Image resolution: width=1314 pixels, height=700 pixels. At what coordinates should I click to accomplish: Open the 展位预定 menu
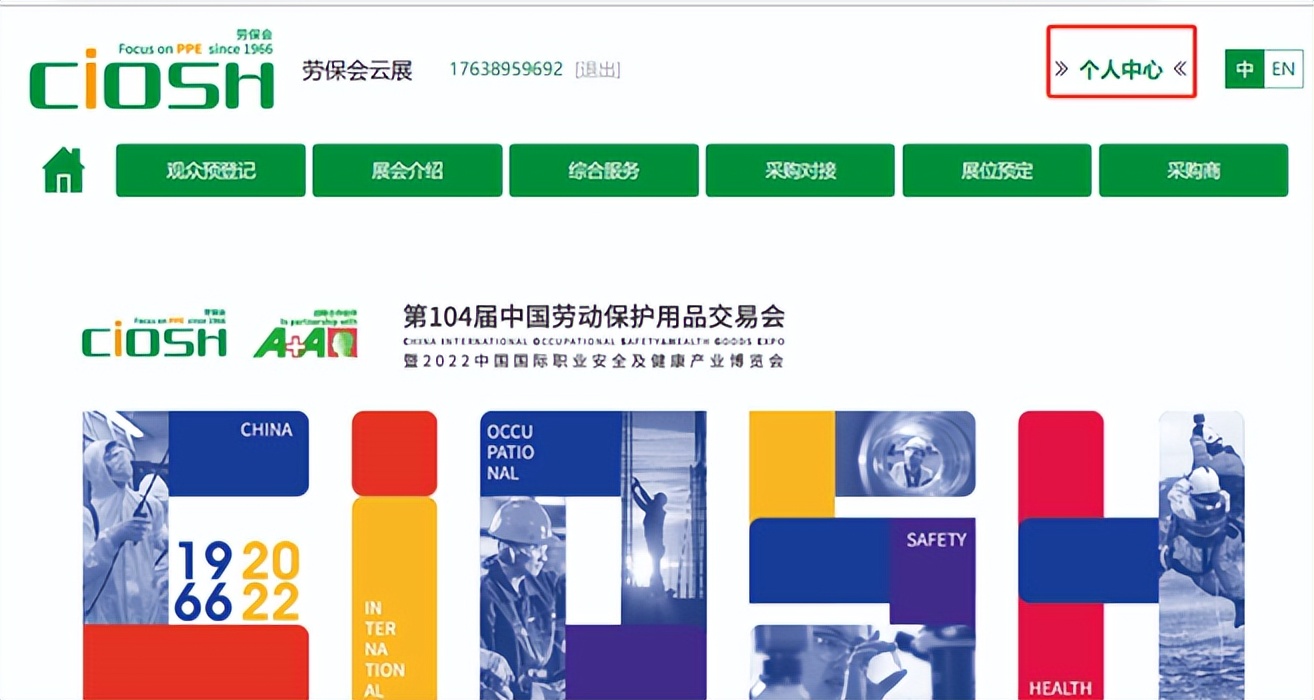997,170
